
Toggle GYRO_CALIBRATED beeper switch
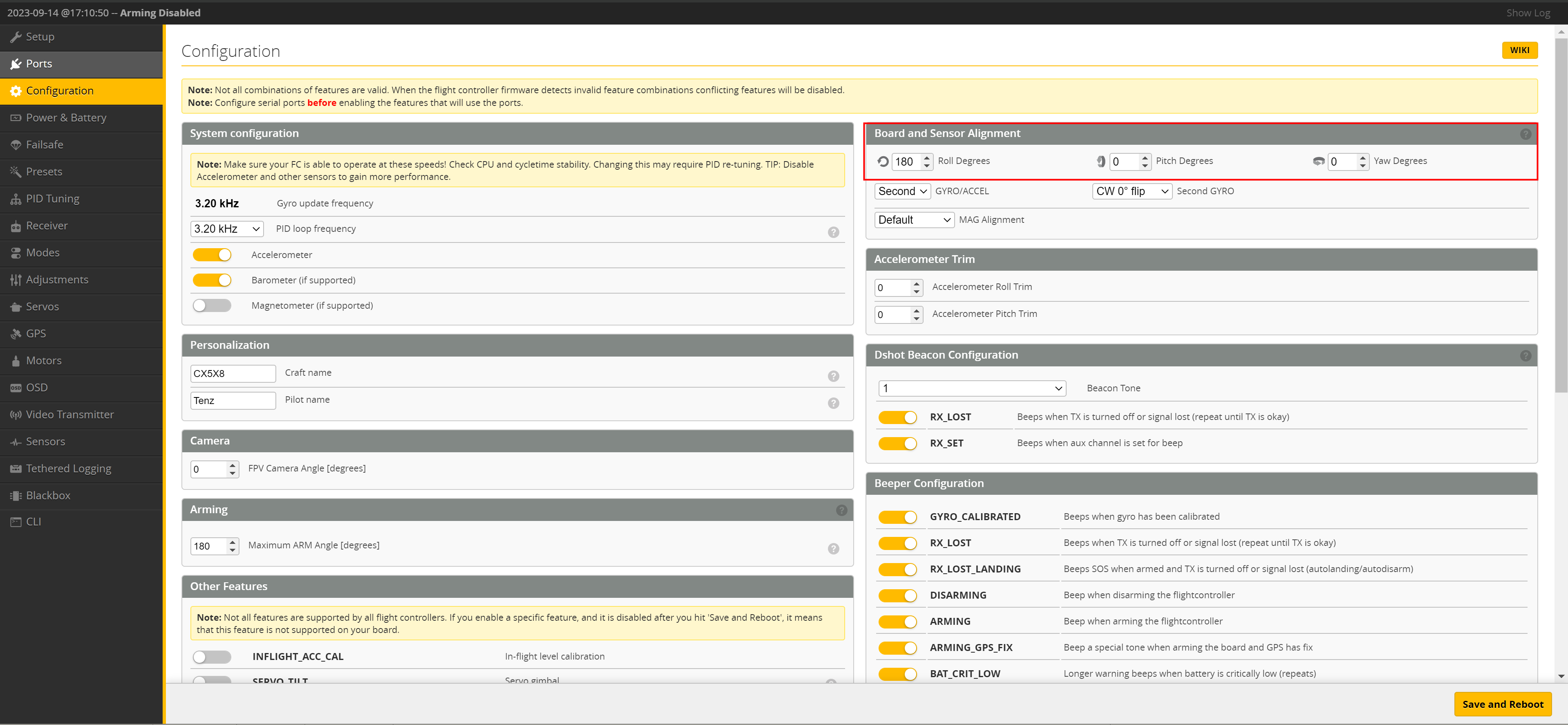[897, 517]
